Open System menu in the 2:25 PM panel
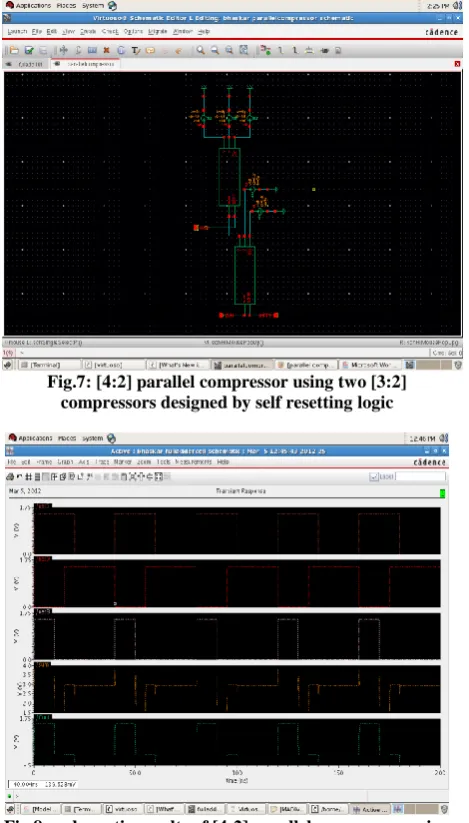The image size is (469, 823). pos(92,6)
